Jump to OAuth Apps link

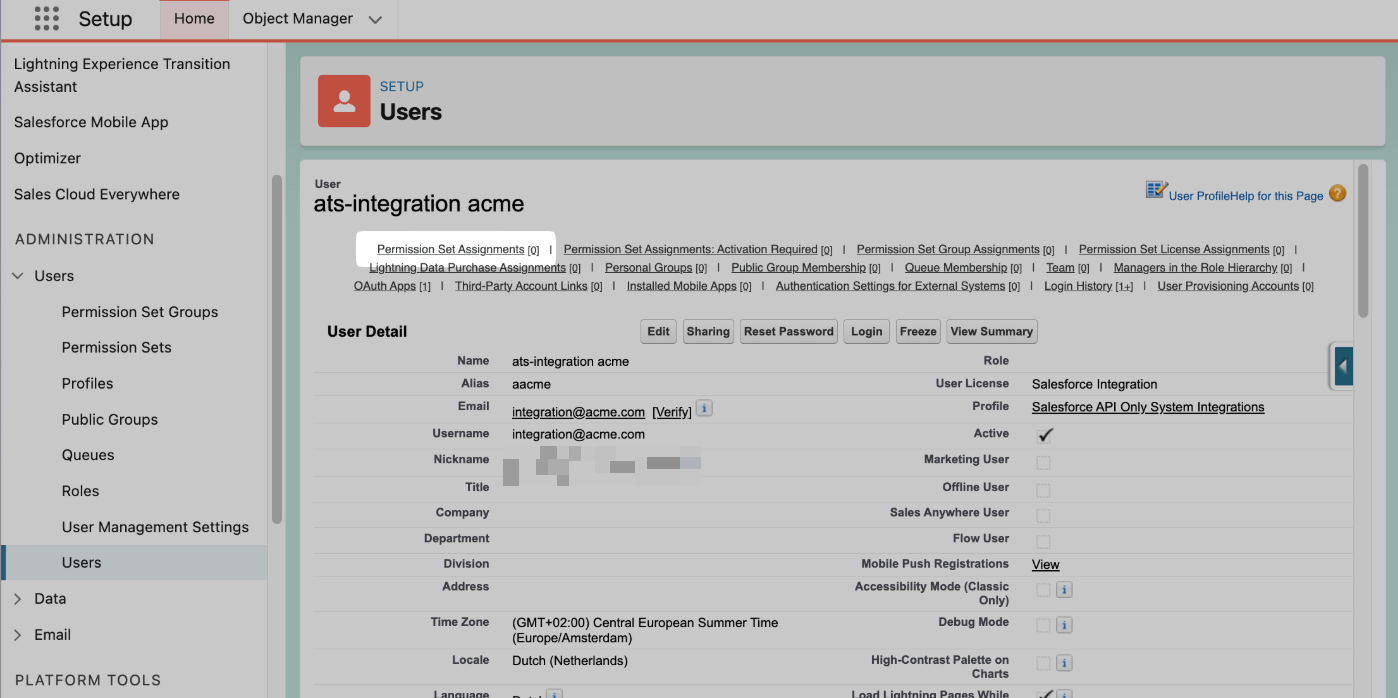[385, 286]
